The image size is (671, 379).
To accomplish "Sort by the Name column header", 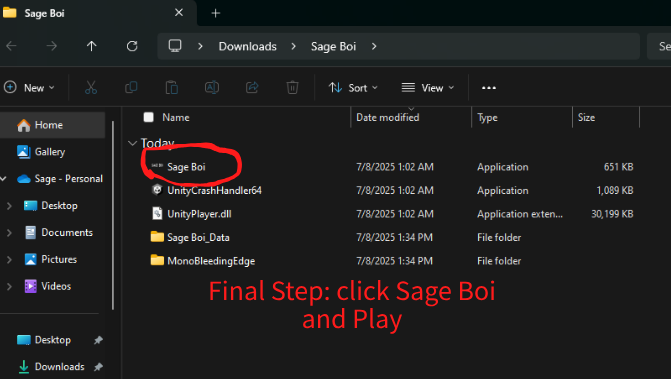I will coord(176,118).
